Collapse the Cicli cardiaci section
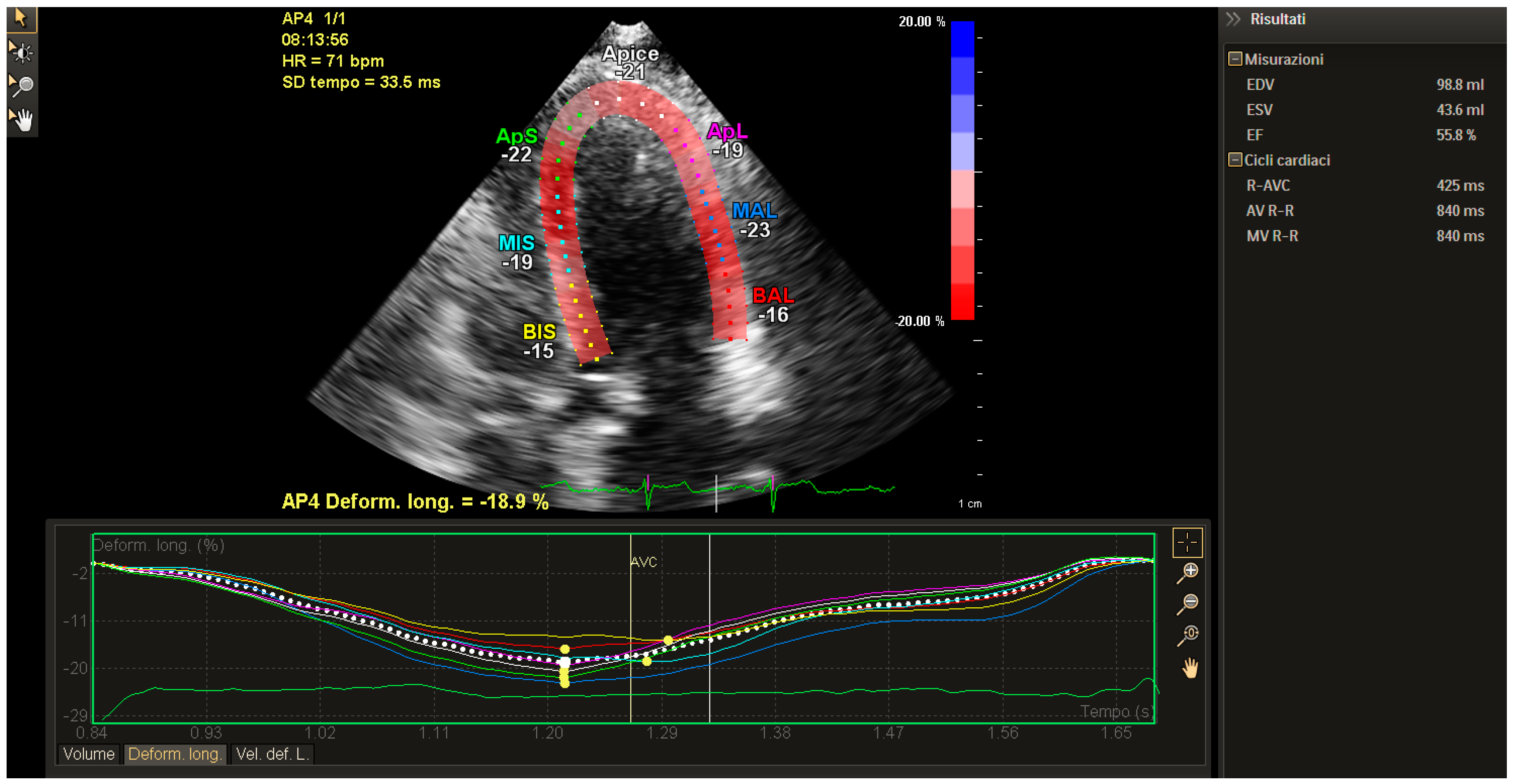The width and height of the screenshot is (1513, 784). 1235,160
